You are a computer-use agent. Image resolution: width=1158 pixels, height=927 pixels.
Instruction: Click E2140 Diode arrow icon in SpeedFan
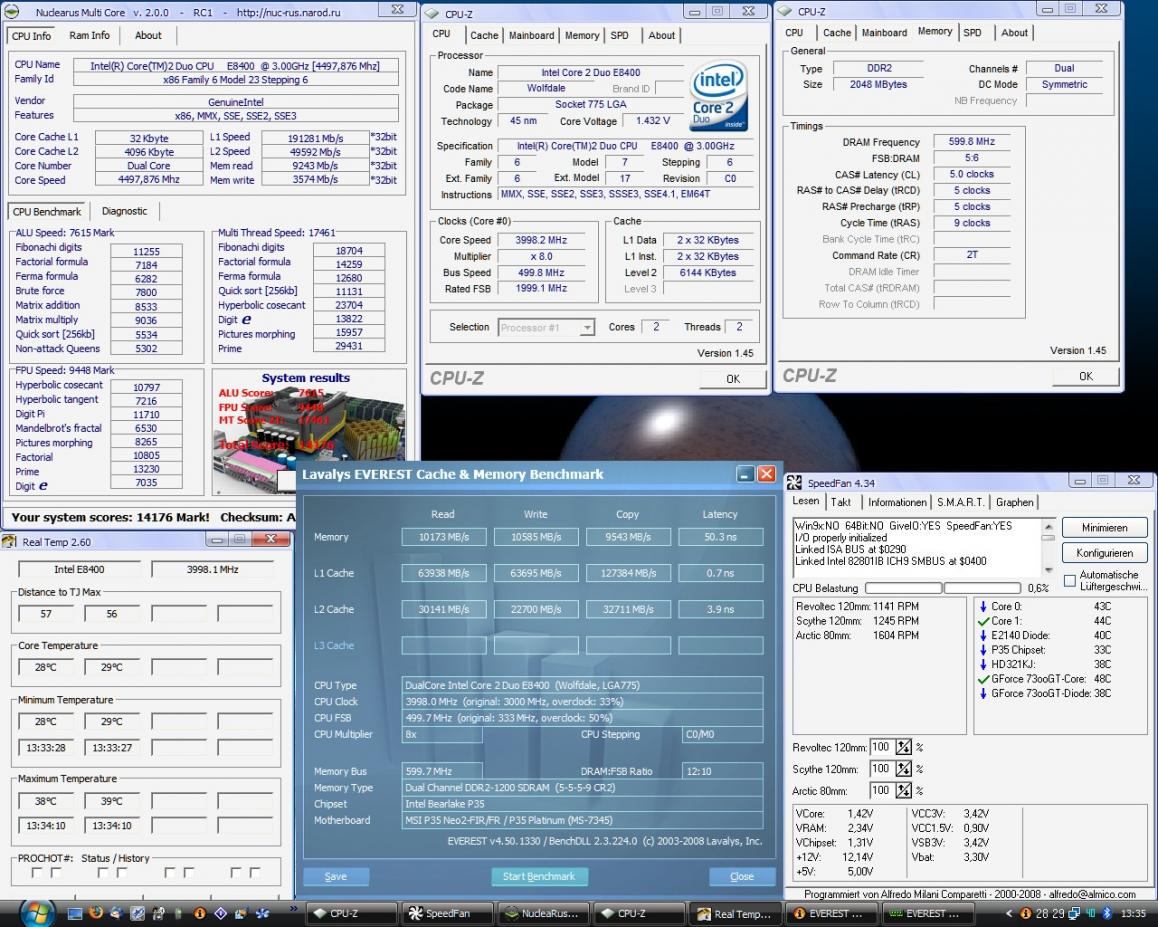tap(983, 635)
